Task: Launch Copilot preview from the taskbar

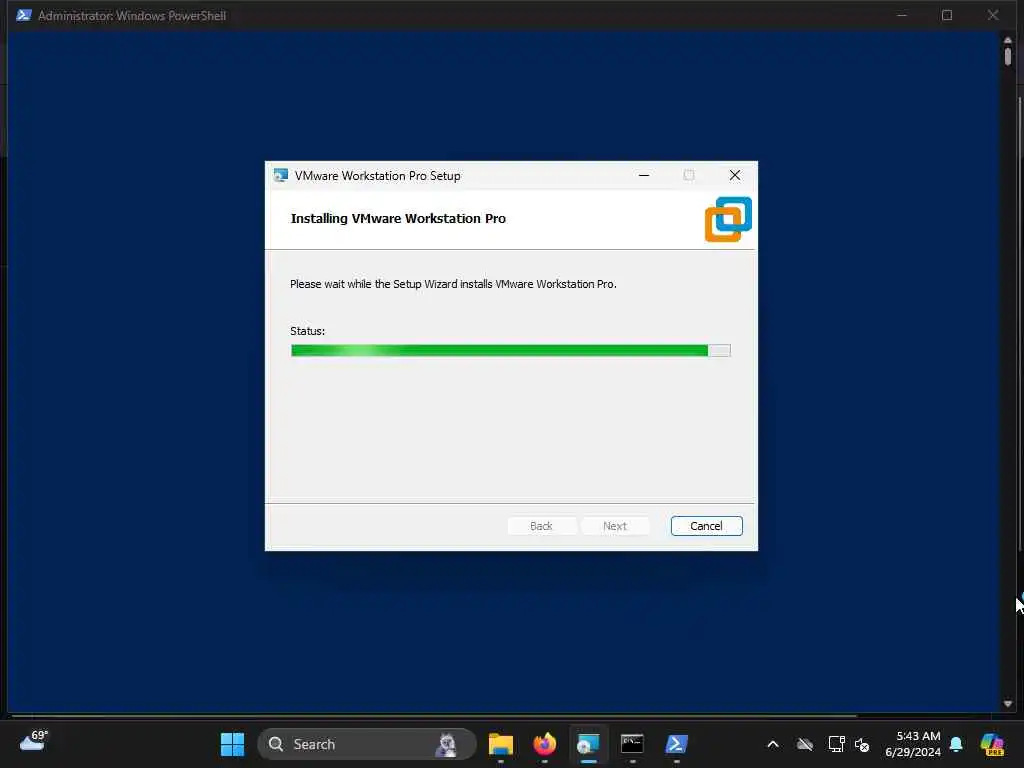Action: coord(992,744)
